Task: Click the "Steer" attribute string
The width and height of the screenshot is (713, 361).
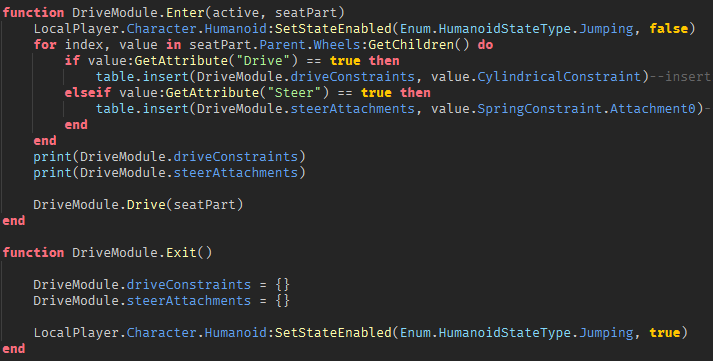Action: (x=294, y=93)
